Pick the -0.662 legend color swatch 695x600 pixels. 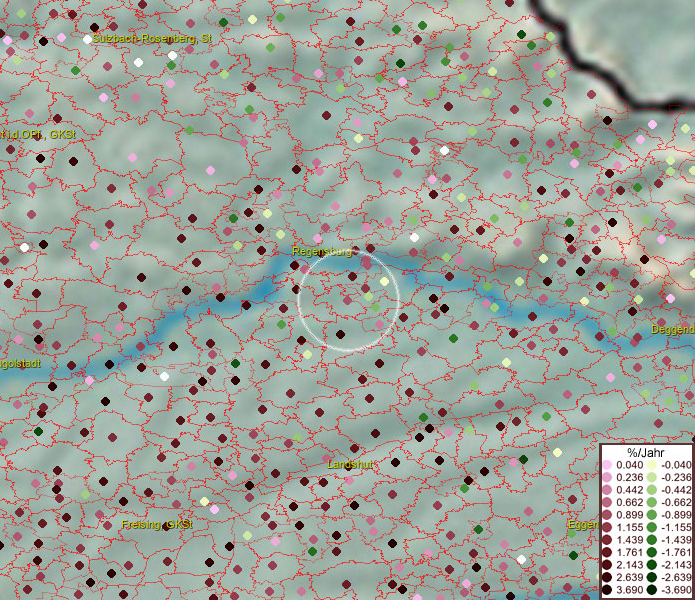click(652, 503)
